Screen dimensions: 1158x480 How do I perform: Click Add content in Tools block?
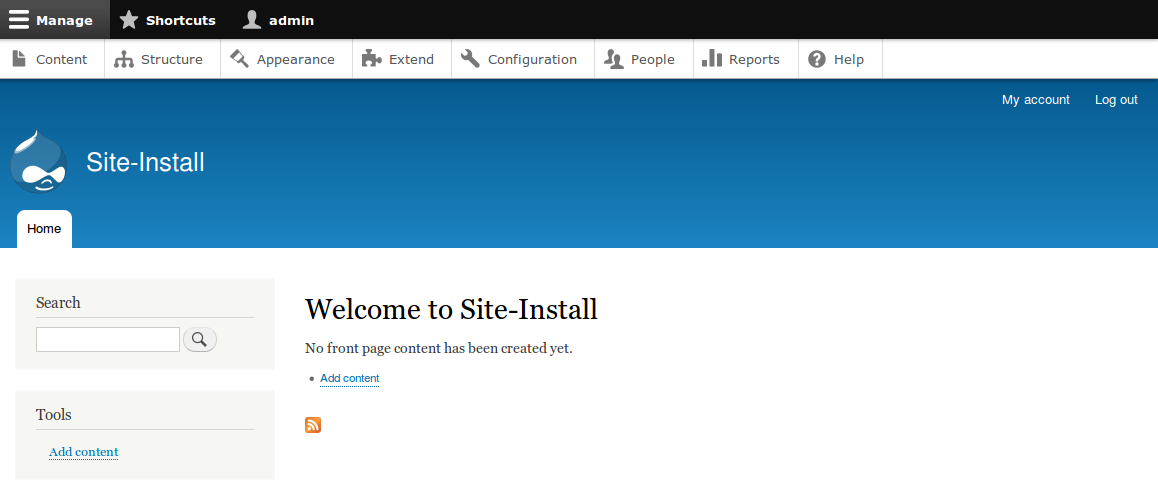pos(83,452)
